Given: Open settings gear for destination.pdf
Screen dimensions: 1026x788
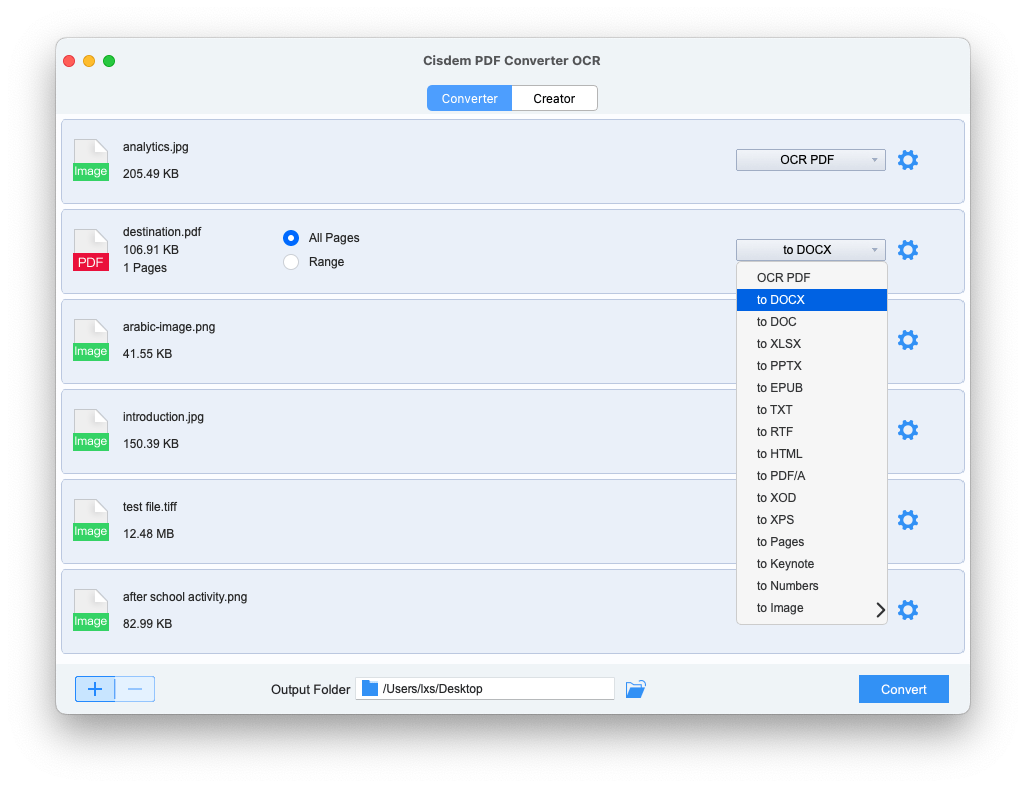Looking at the screenshot, I should [x=907, y=250].
